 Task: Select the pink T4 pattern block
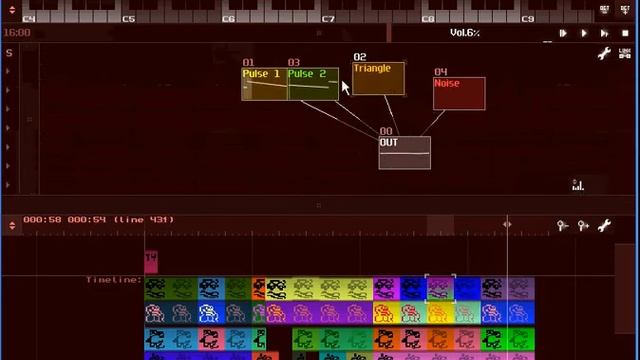pos(151,262)
